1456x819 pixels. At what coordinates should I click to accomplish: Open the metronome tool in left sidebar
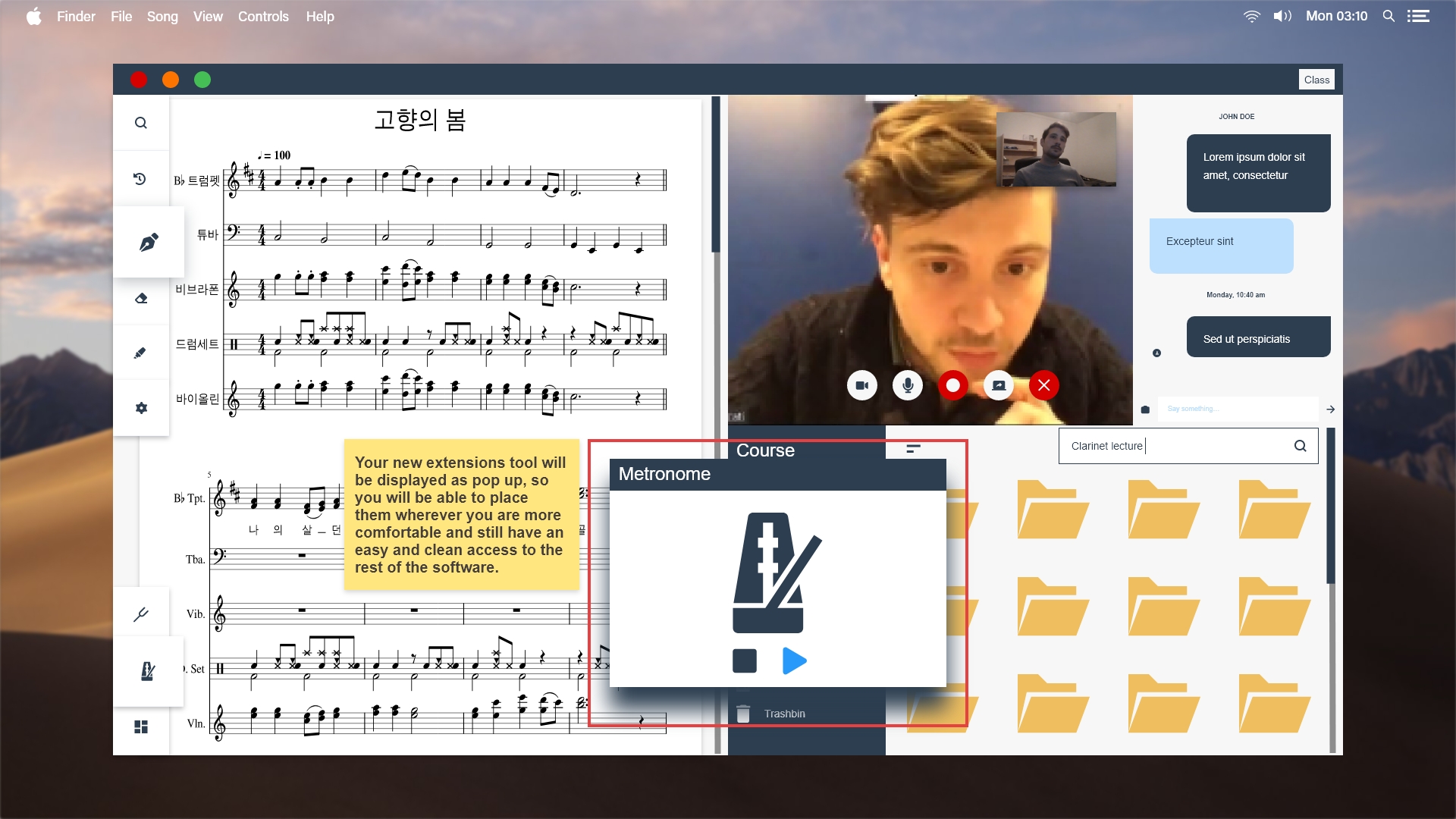pos(148,671)
